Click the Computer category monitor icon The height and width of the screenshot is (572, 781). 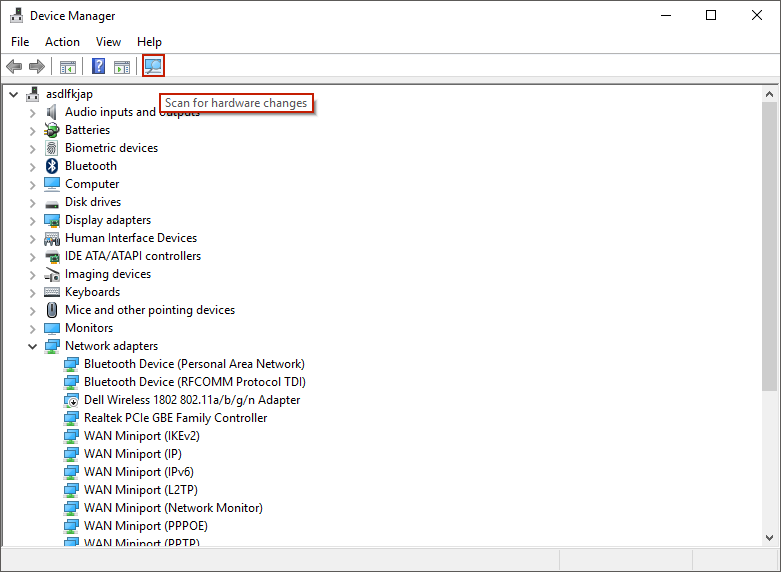tap(52, 184)
